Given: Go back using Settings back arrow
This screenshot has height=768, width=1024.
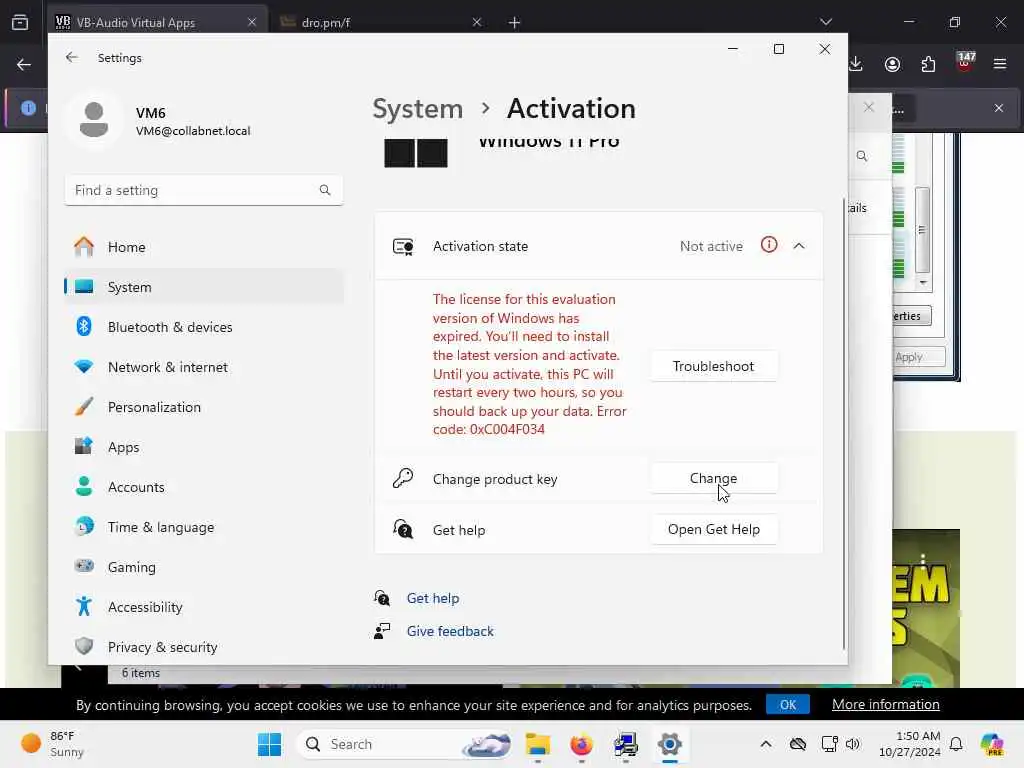Looking at the screenshot, I should point(72,57).
